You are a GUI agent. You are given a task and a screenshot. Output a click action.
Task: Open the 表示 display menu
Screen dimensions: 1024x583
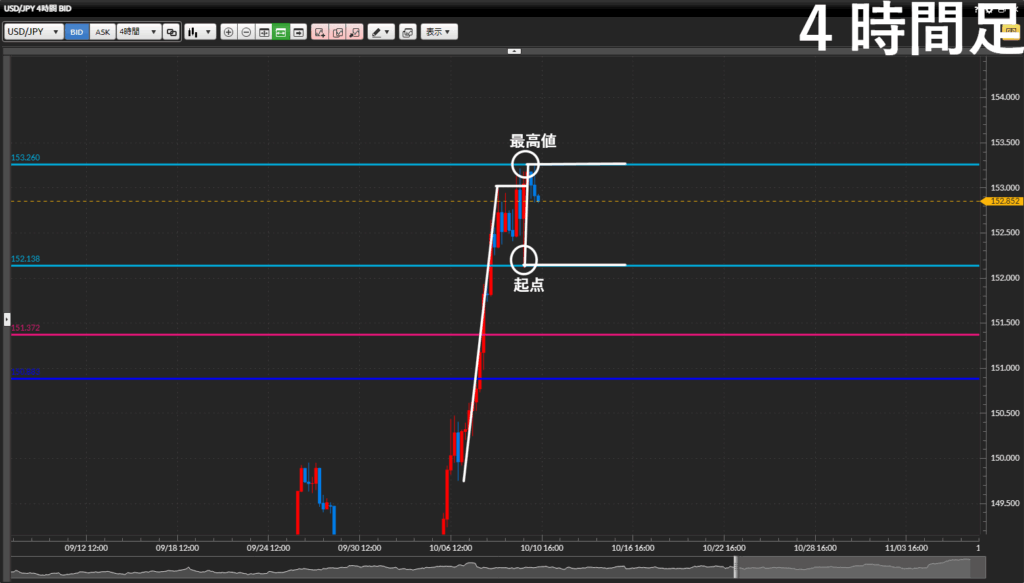tap(439, 32)
